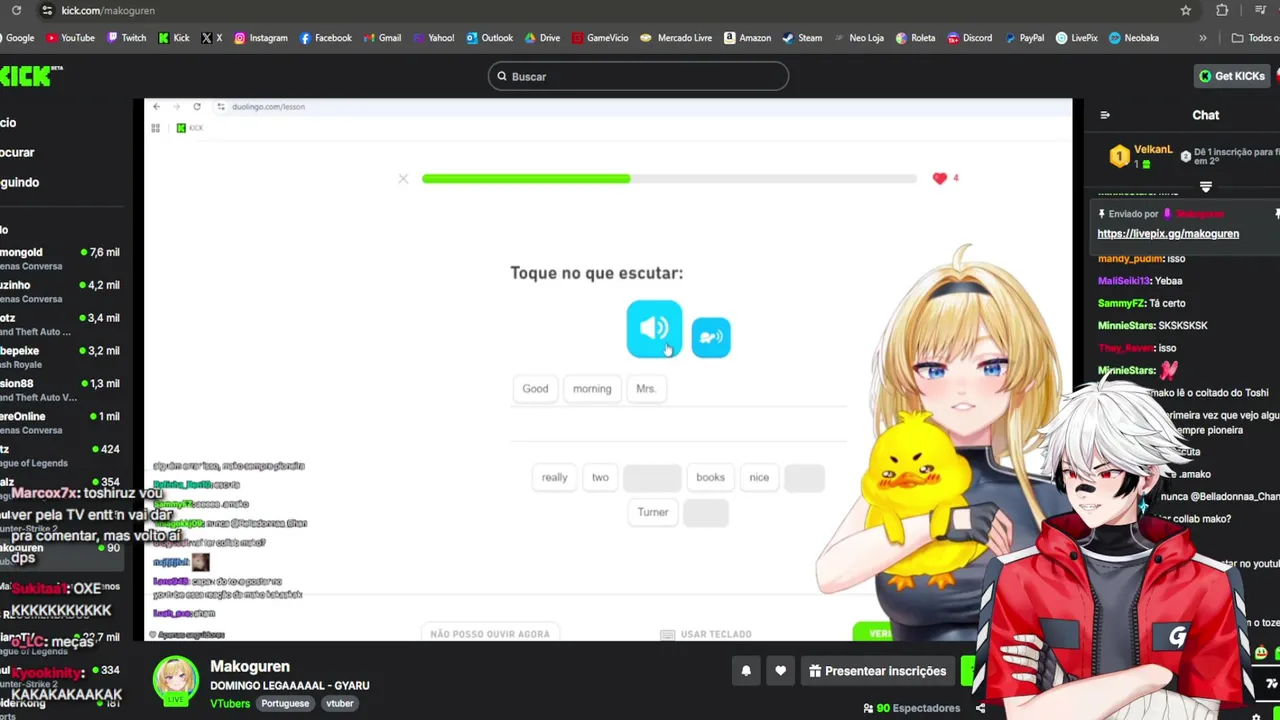Select the word tile "Turner"

tap(653, 512)
